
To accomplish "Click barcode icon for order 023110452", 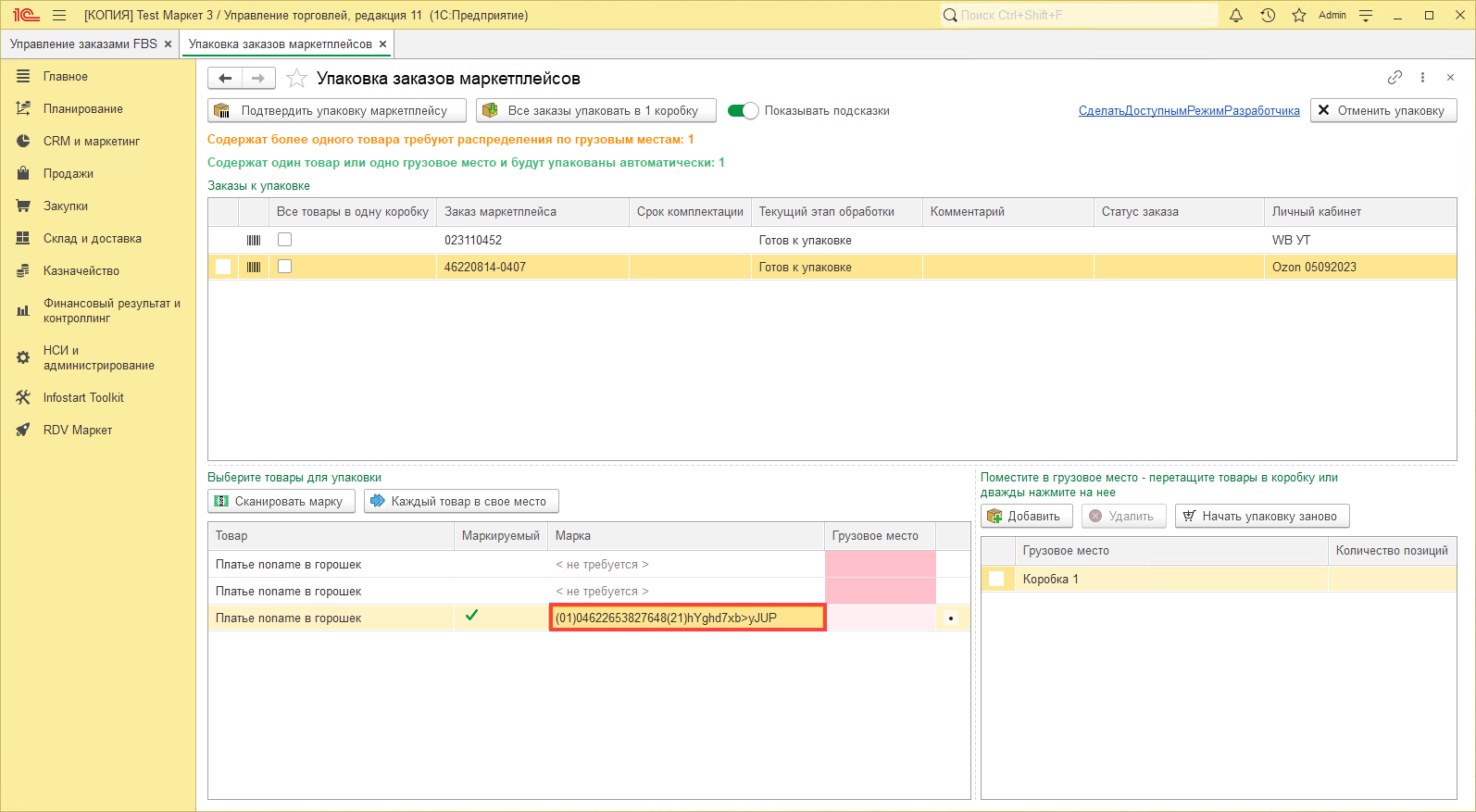I will click(254, 240).
